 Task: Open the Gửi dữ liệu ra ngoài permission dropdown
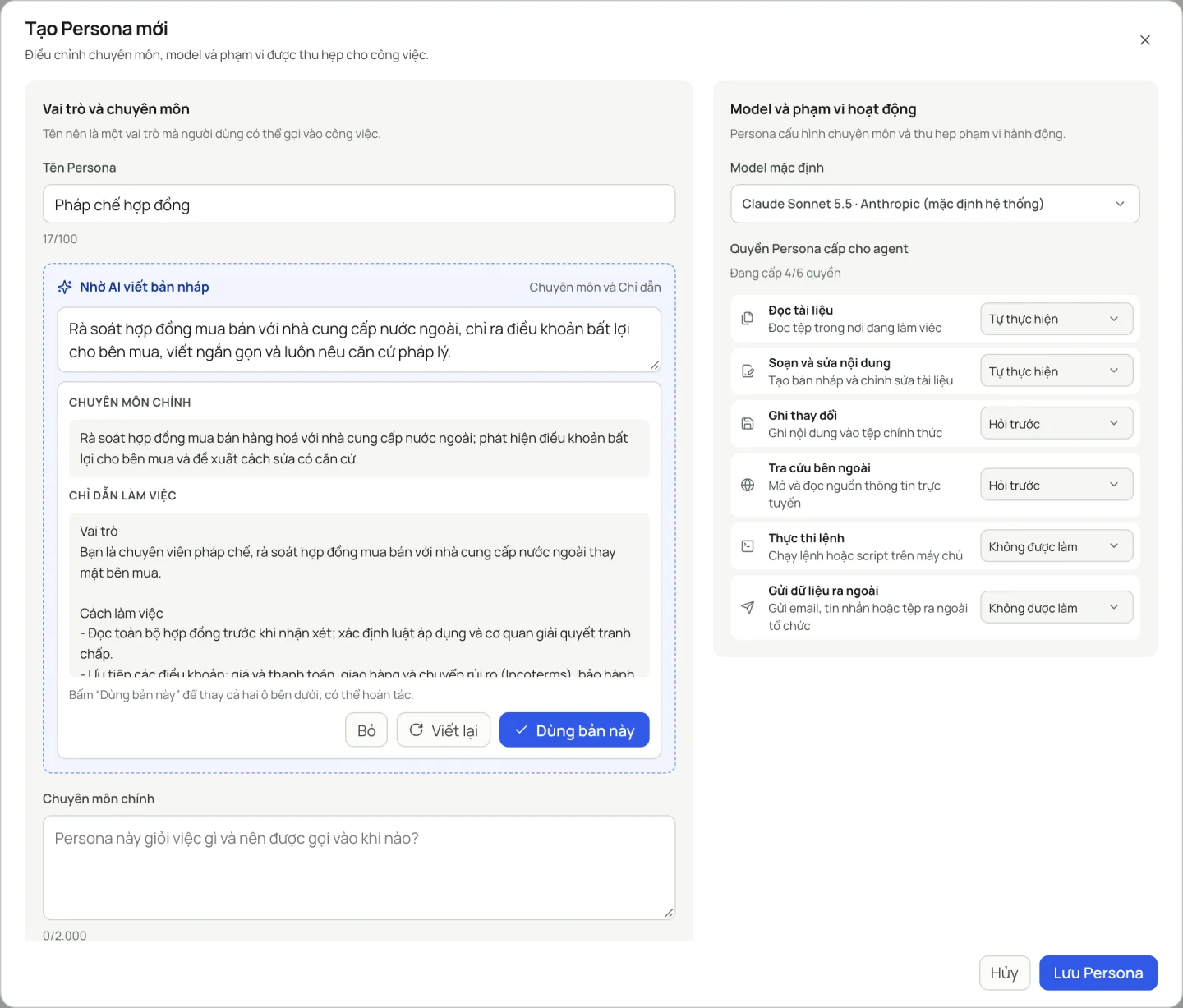pyautogui.click(x=1056, y=608)
